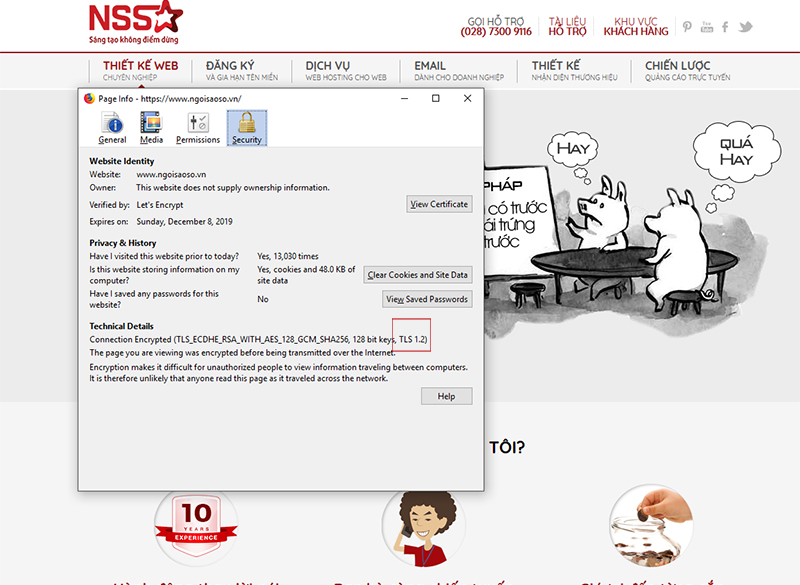Screen dimensions: 800x585
Task: Open the Permissions tab in Page Info
Action: click(x=197, y=128)
